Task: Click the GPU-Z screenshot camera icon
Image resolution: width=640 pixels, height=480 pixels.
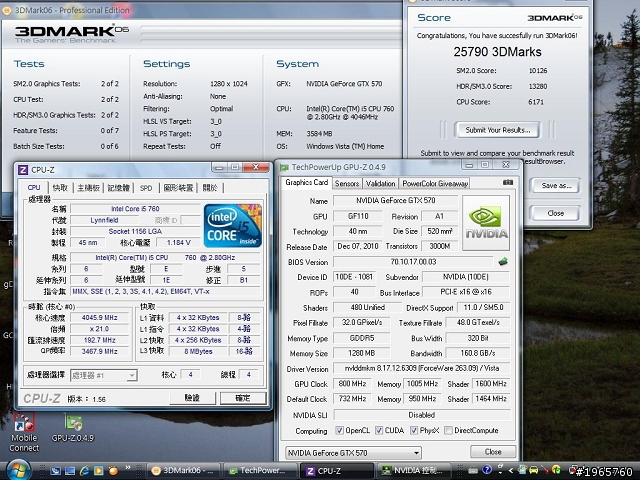Action: (x=508, y=182)
